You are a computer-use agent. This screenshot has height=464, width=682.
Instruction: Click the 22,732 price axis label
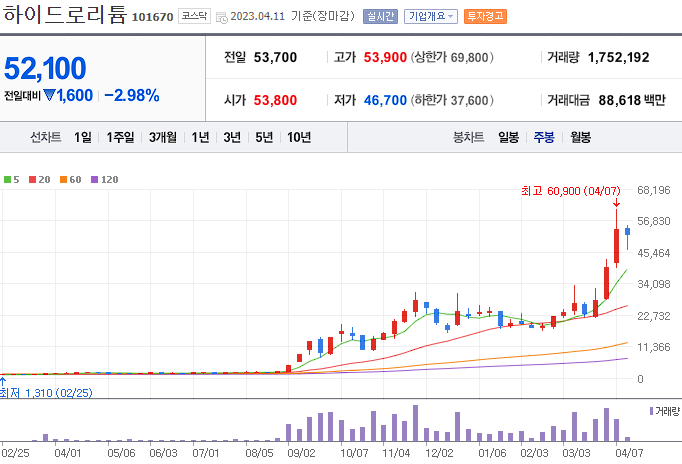pos(654,316)
